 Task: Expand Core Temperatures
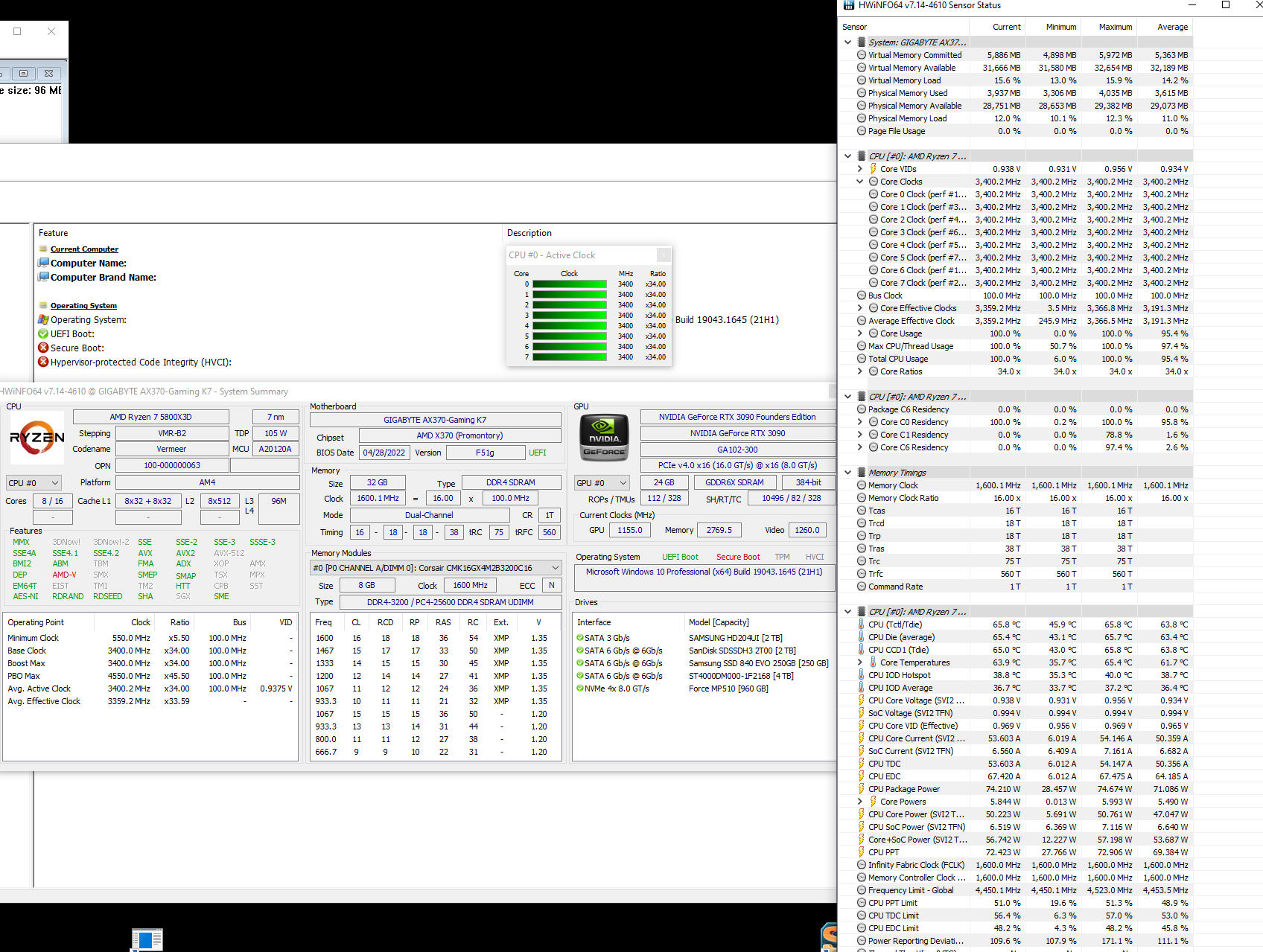tap(859, 662)
